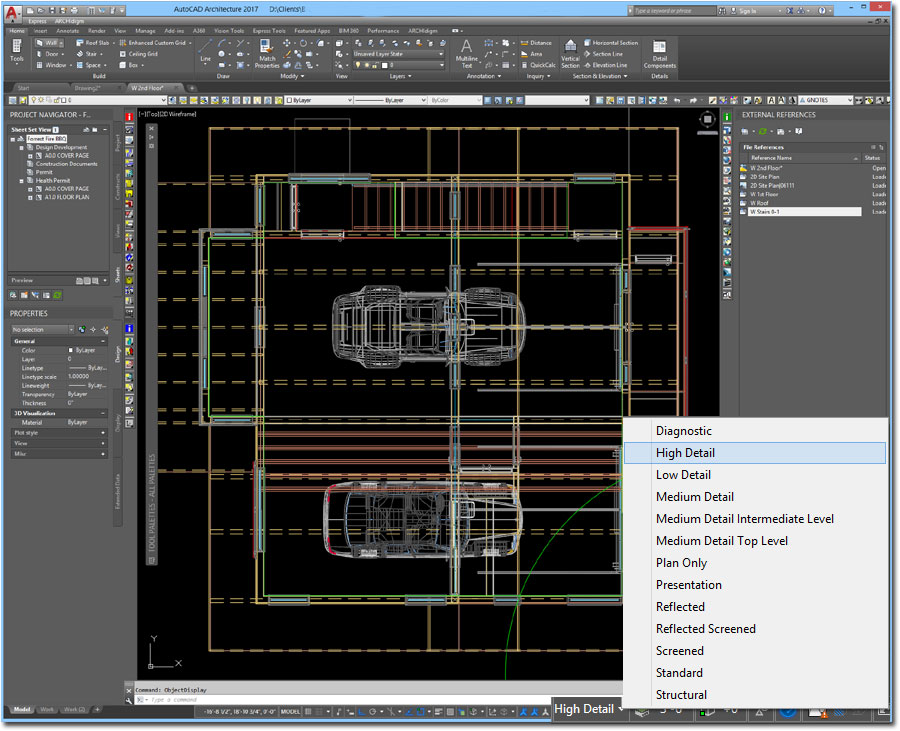Viewport: 900px width, 731px height.
Task: Collapse the General properties section
Action: 103,341
